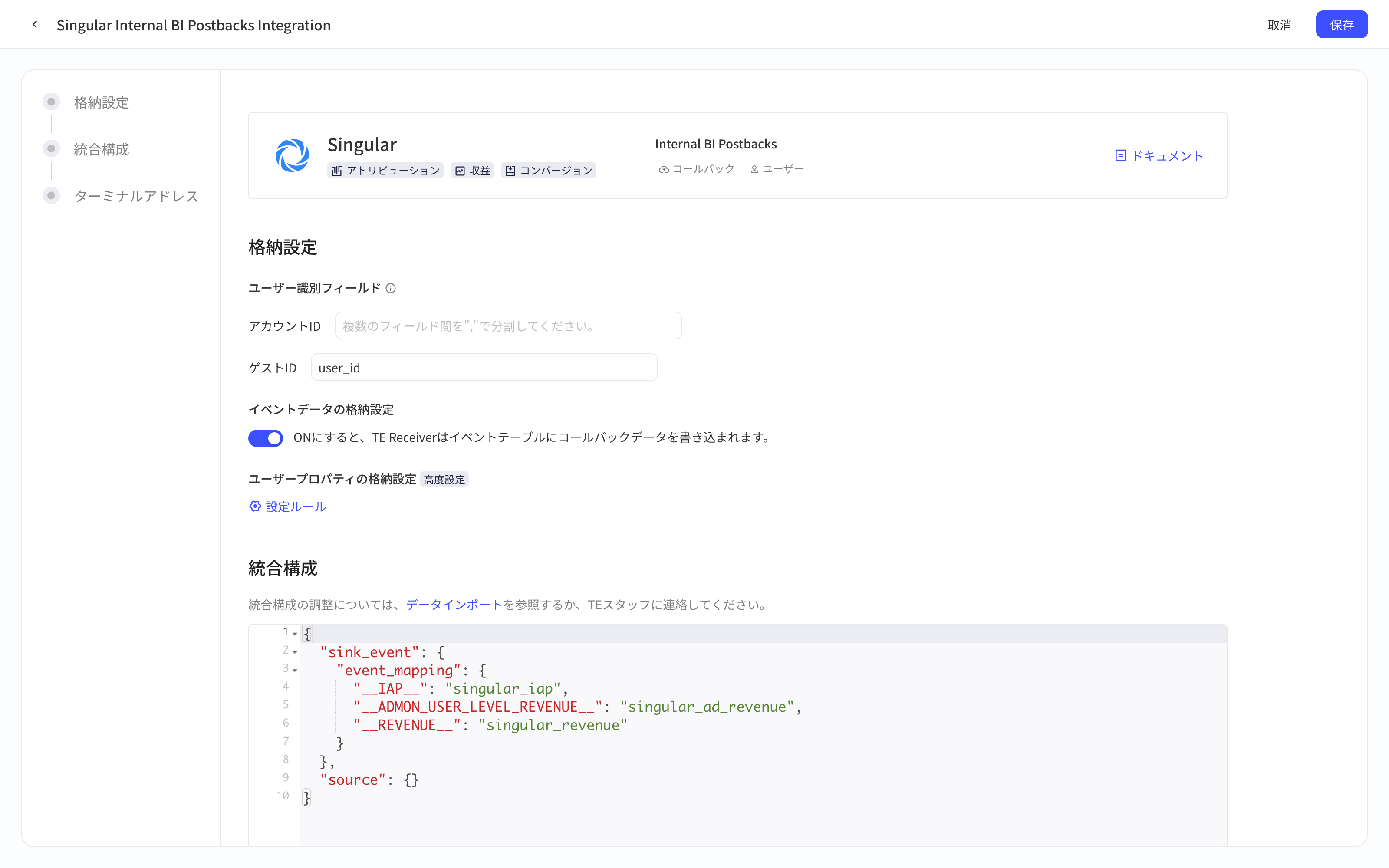1389x868 pixels.
Task: Collapse the event_mapping fold arrow on line 3
Action: coord(294,671)
